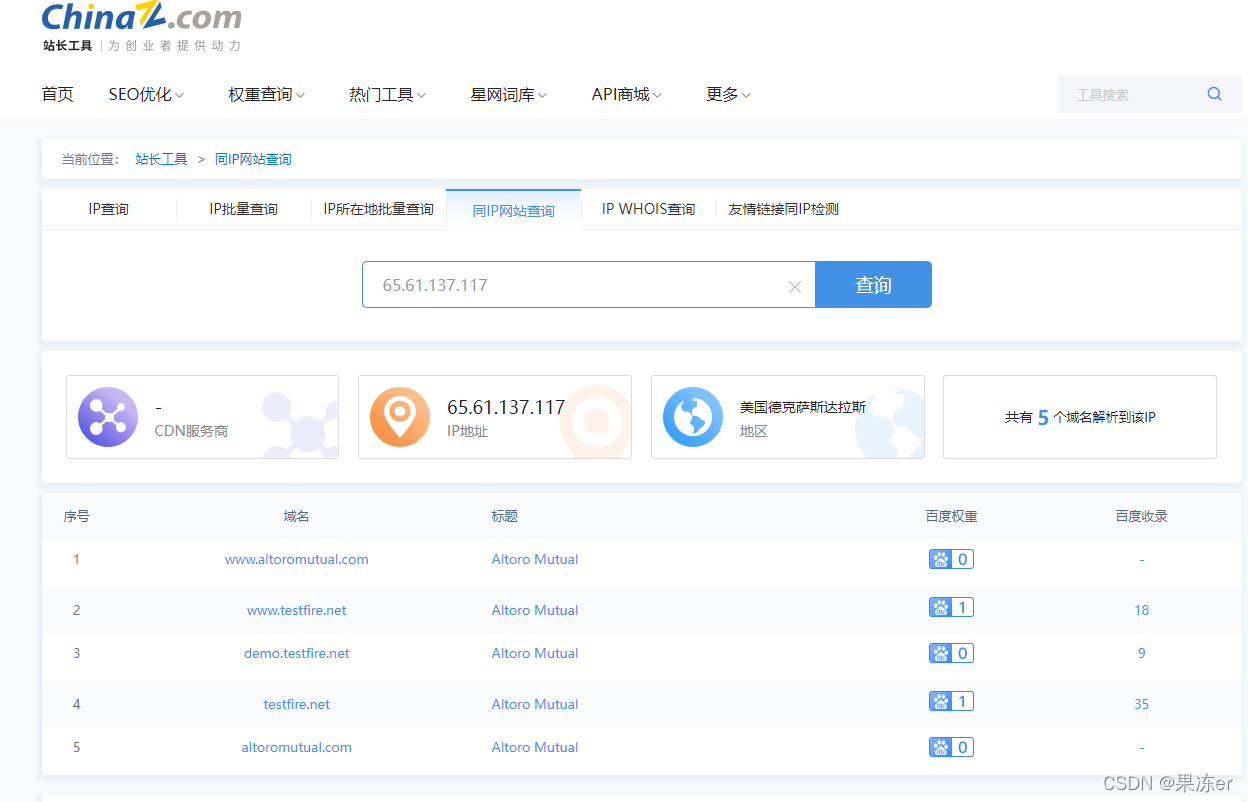The height and width of the screenshot is (802, 1248).
Task: Go to 首页 in the navigation
Action: tap(58, 94)
